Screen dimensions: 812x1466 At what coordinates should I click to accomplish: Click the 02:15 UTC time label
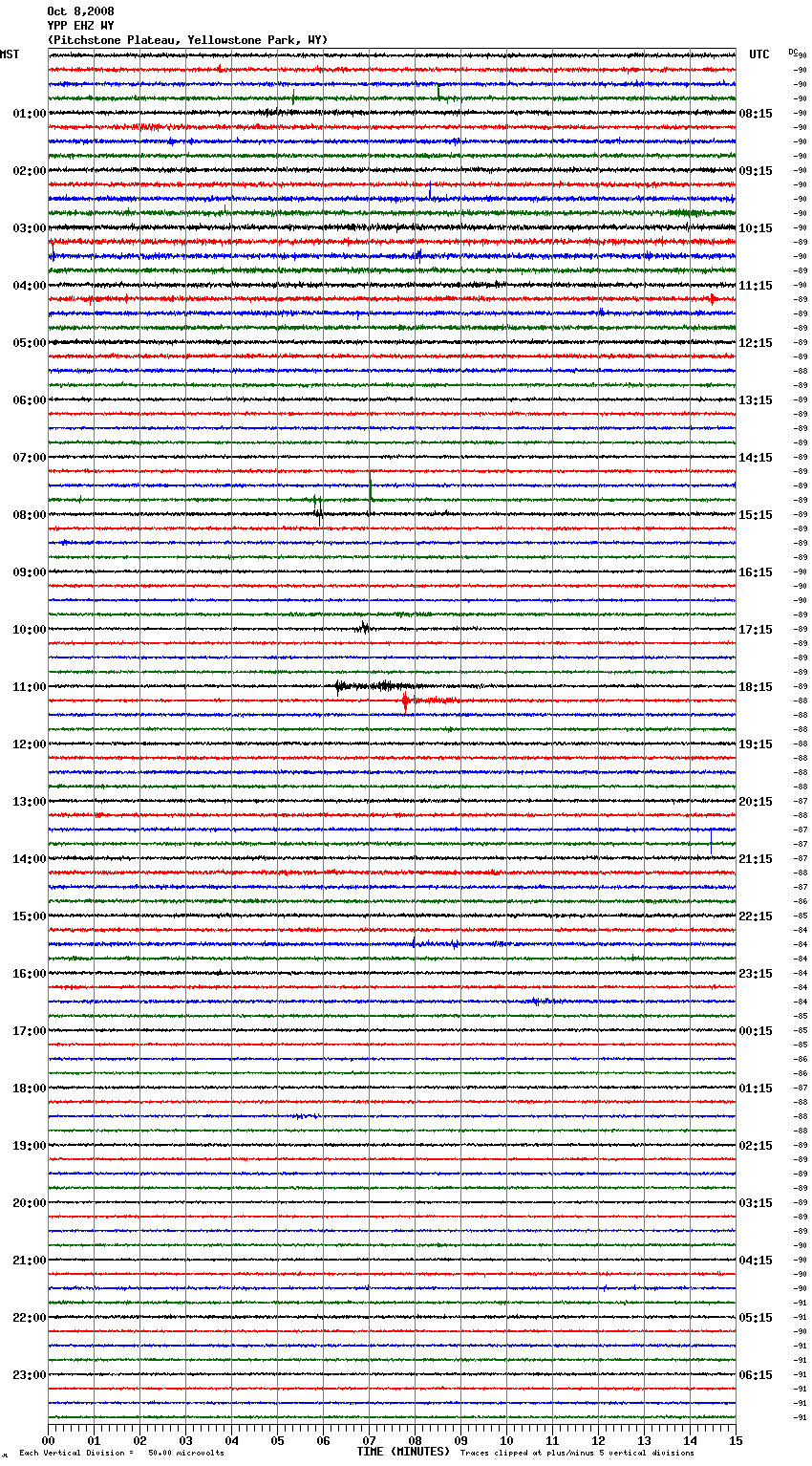click(x=756, y=1146)
